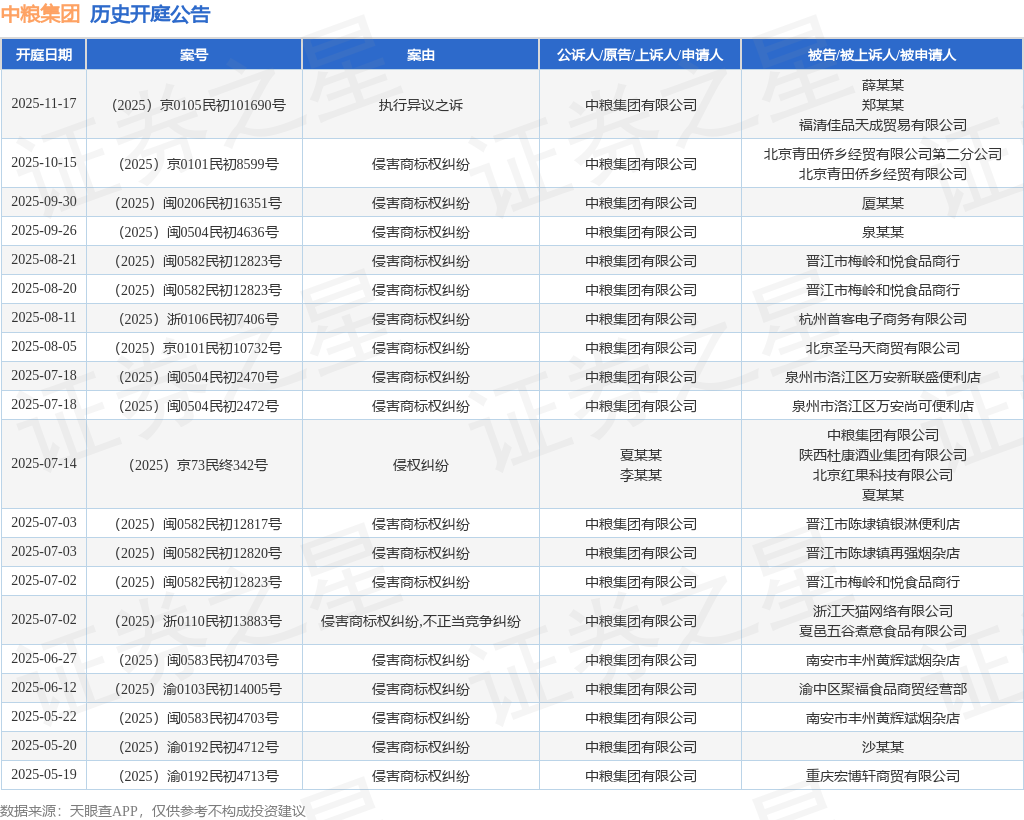Select case number 渝0103民初14005号
The width and height of the screenshot is (1024, 820).
[199, 689]
